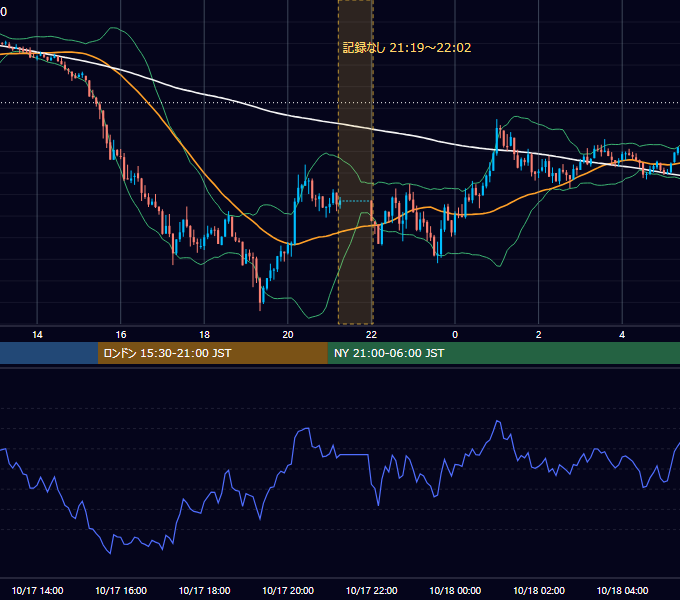Click the 14 hour axis label
This screenshot has width=680, height=600.
click(37, 335)
